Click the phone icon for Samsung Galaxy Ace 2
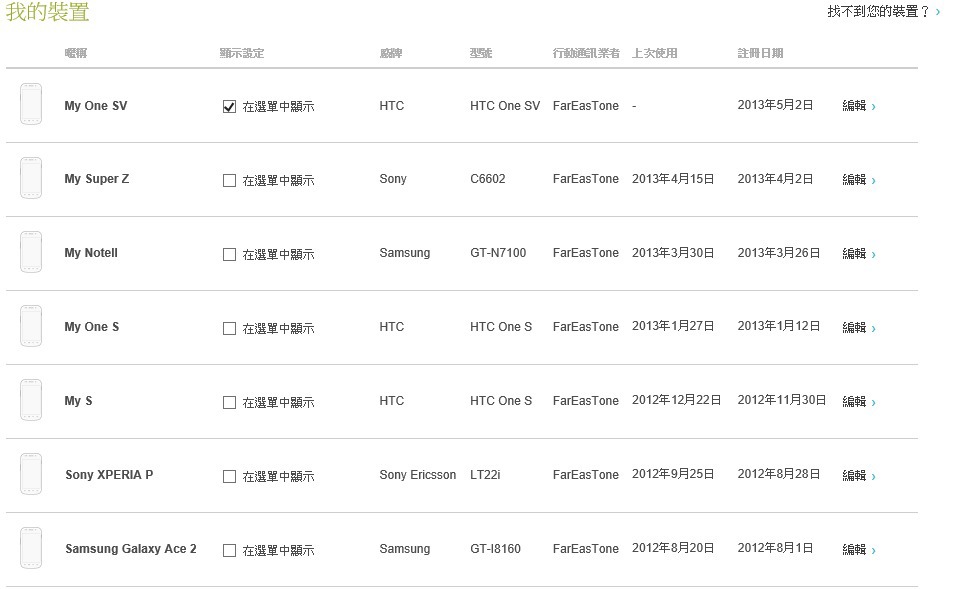The height and width of the screenshot is (589, 954). 31,548
